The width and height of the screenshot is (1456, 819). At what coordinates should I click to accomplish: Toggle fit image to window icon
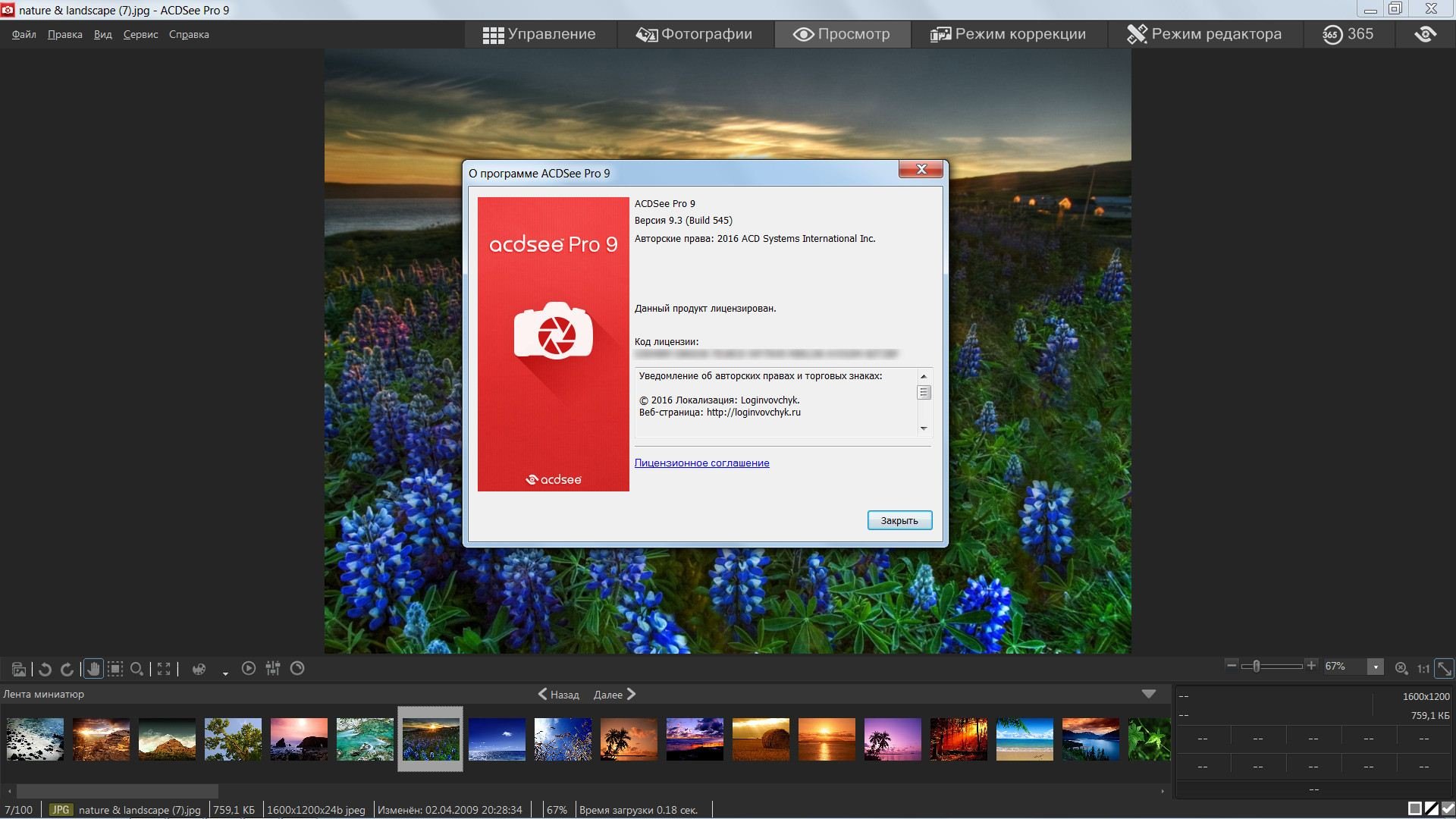tap(1445, 668)
